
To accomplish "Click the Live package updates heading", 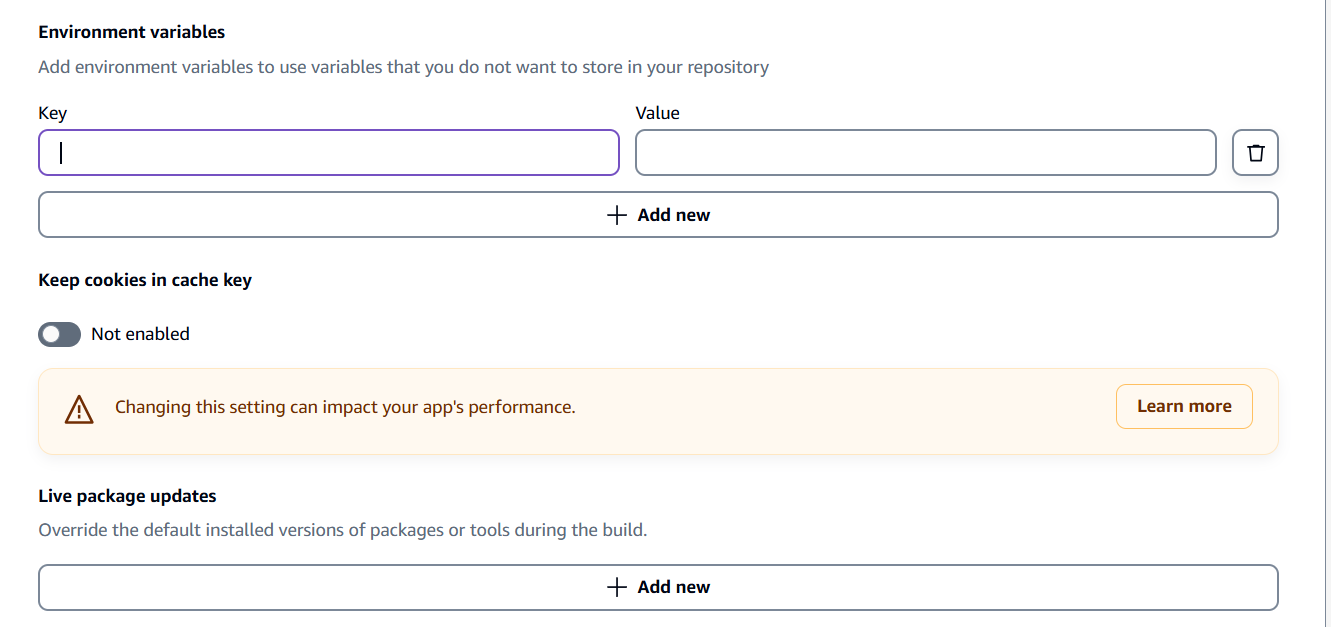I will pos(128,495).
